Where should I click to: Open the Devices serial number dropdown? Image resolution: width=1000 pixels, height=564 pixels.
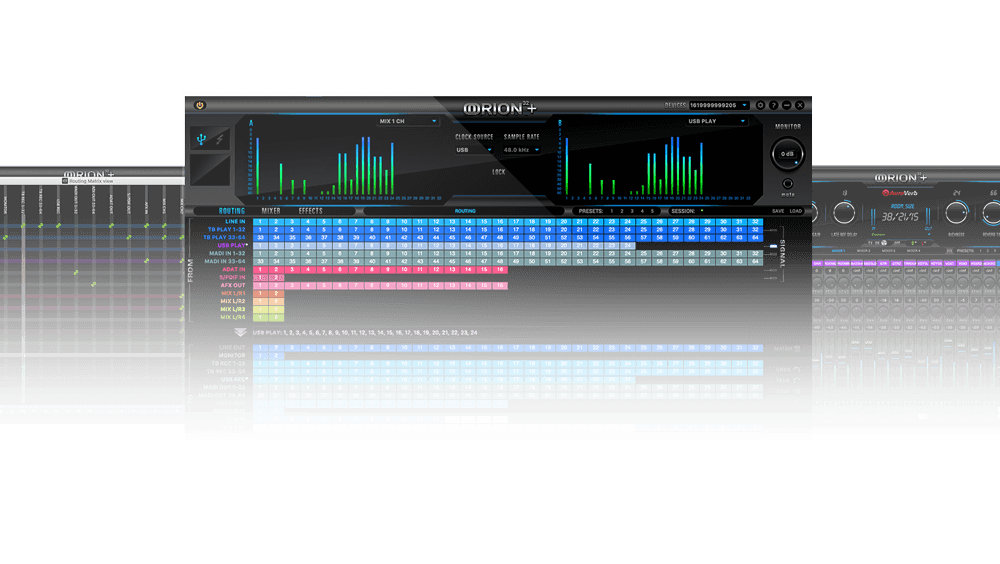click(x=719, y=105)
